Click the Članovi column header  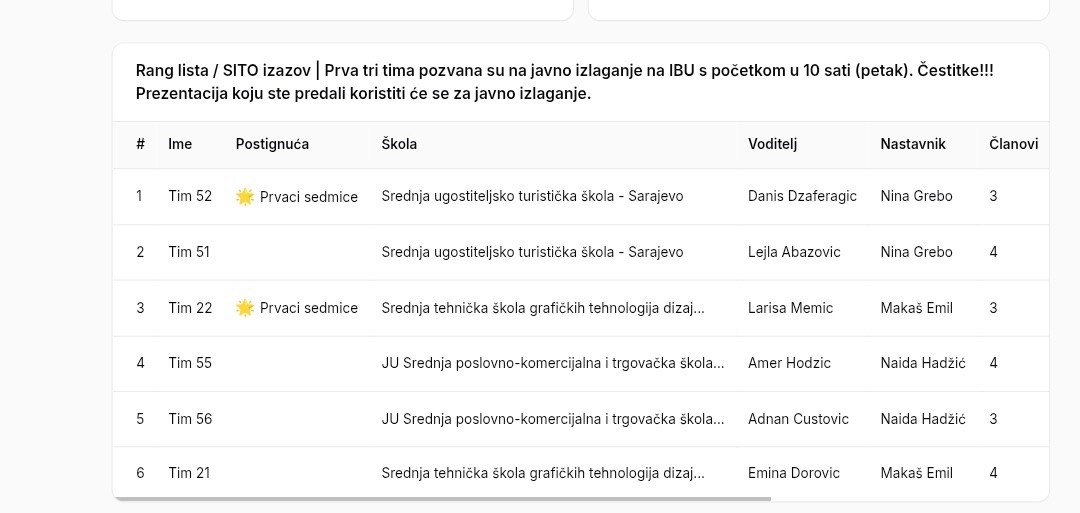[x=1013, y=144]
